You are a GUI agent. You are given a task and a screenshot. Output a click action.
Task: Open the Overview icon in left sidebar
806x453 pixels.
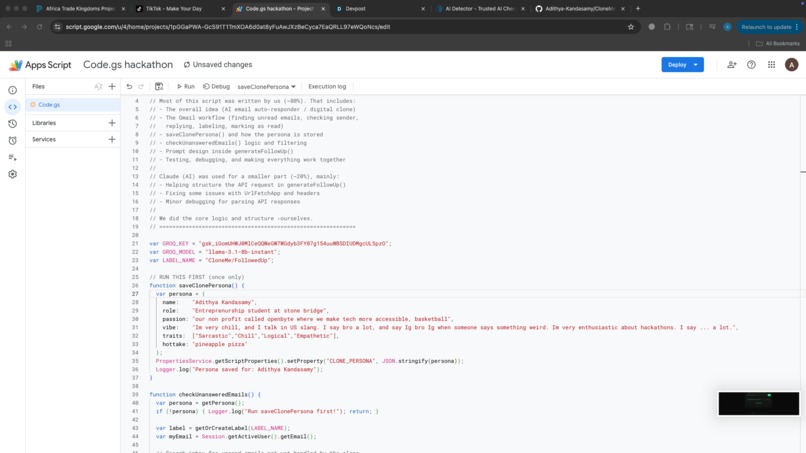coord(12,90)
